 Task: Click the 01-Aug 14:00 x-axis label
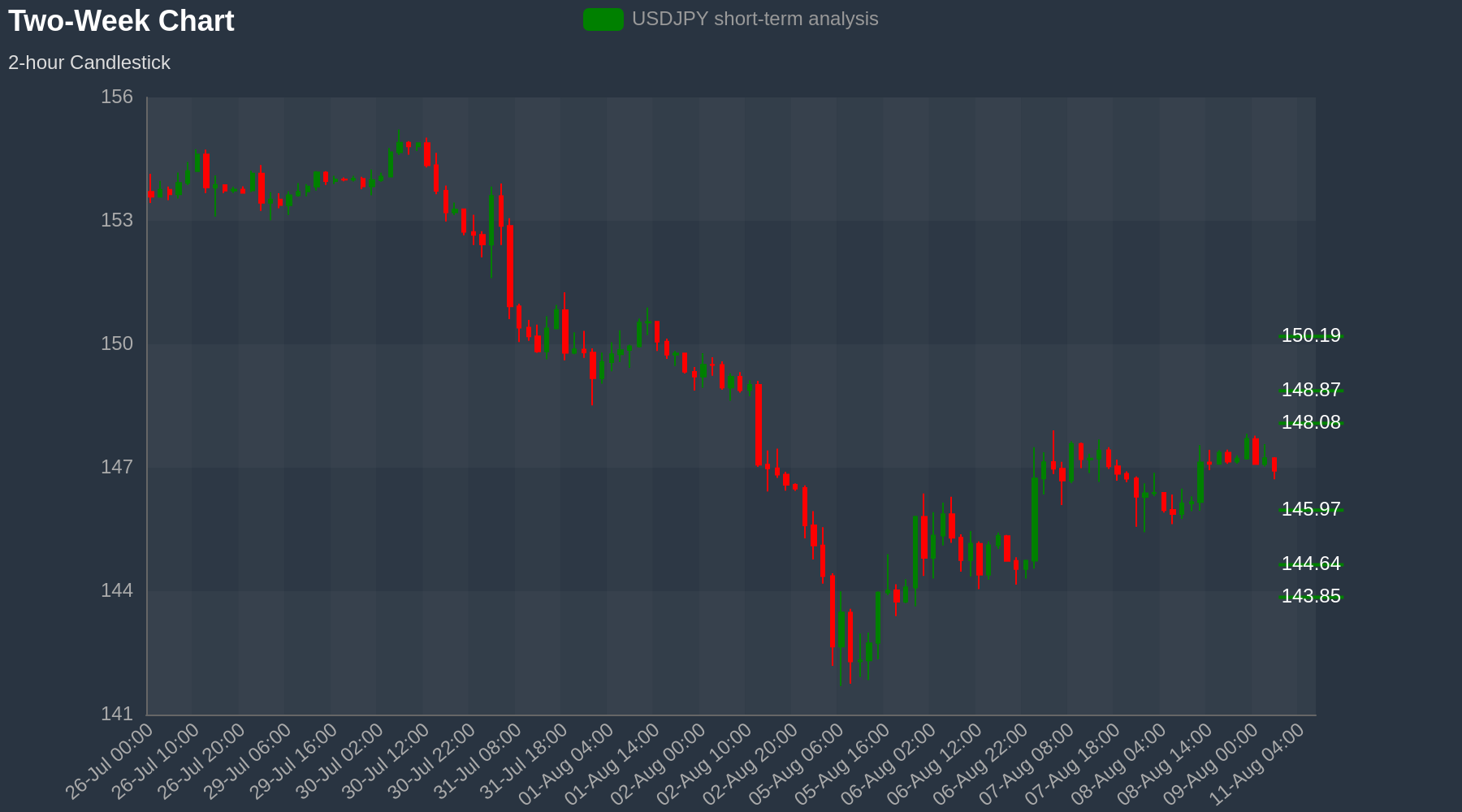click(x=613, y=763)
